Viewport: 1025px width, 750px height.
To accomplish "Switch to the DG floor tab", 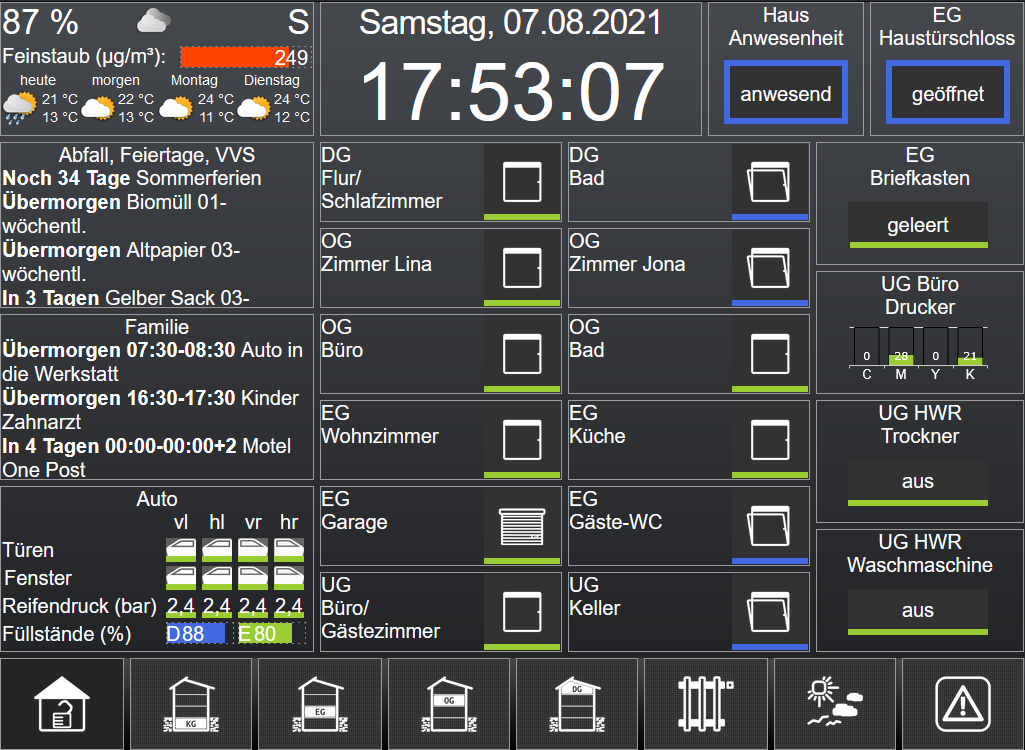I will (x=577, y=704).
